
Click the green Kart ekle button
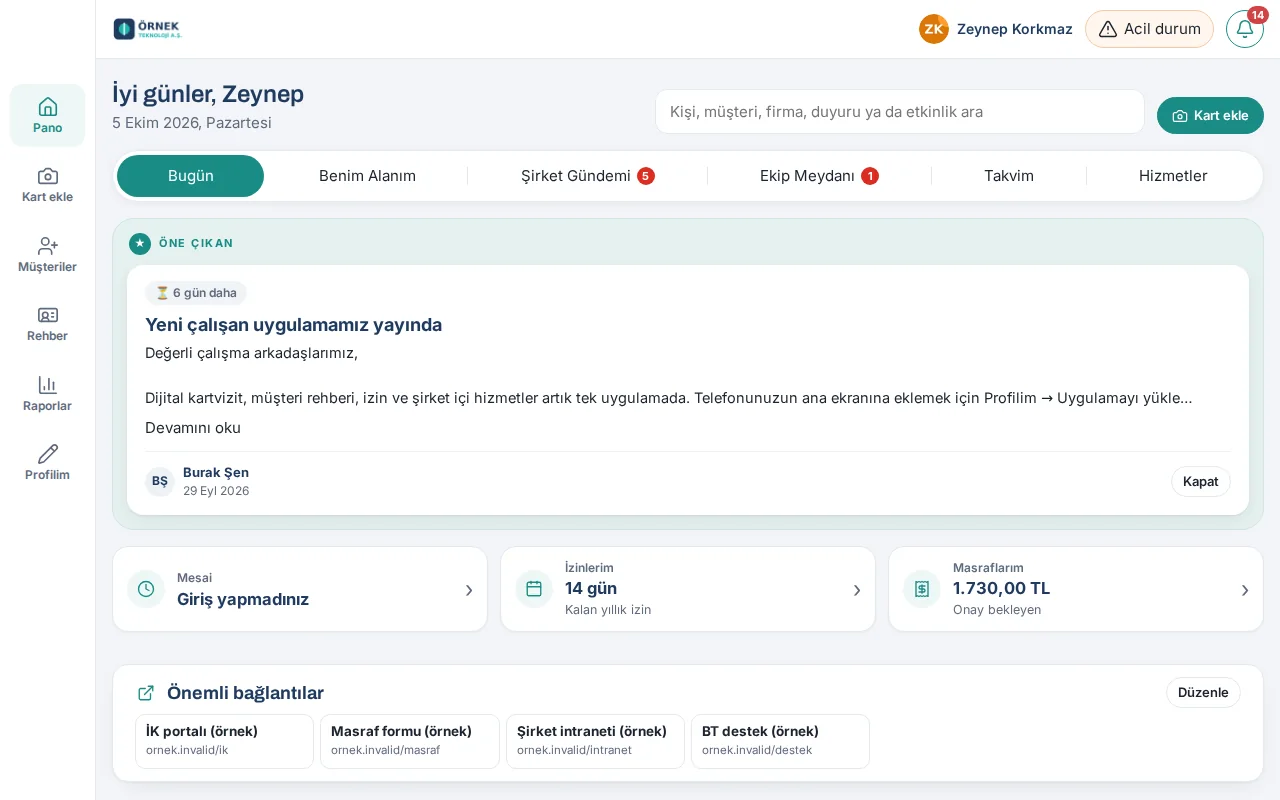coord(1210,115)
